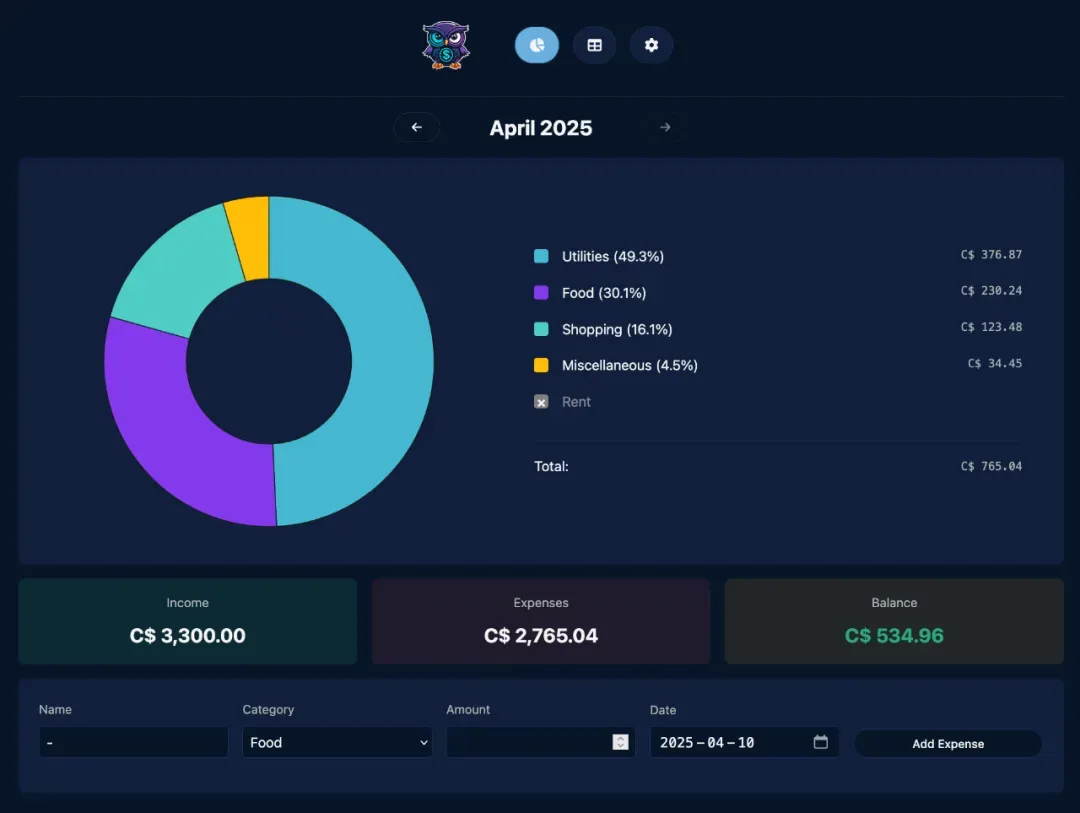This screenshot has height=813, width=1080.
Task: Click the Balance summary card
Action: click(x=893, y=621)
